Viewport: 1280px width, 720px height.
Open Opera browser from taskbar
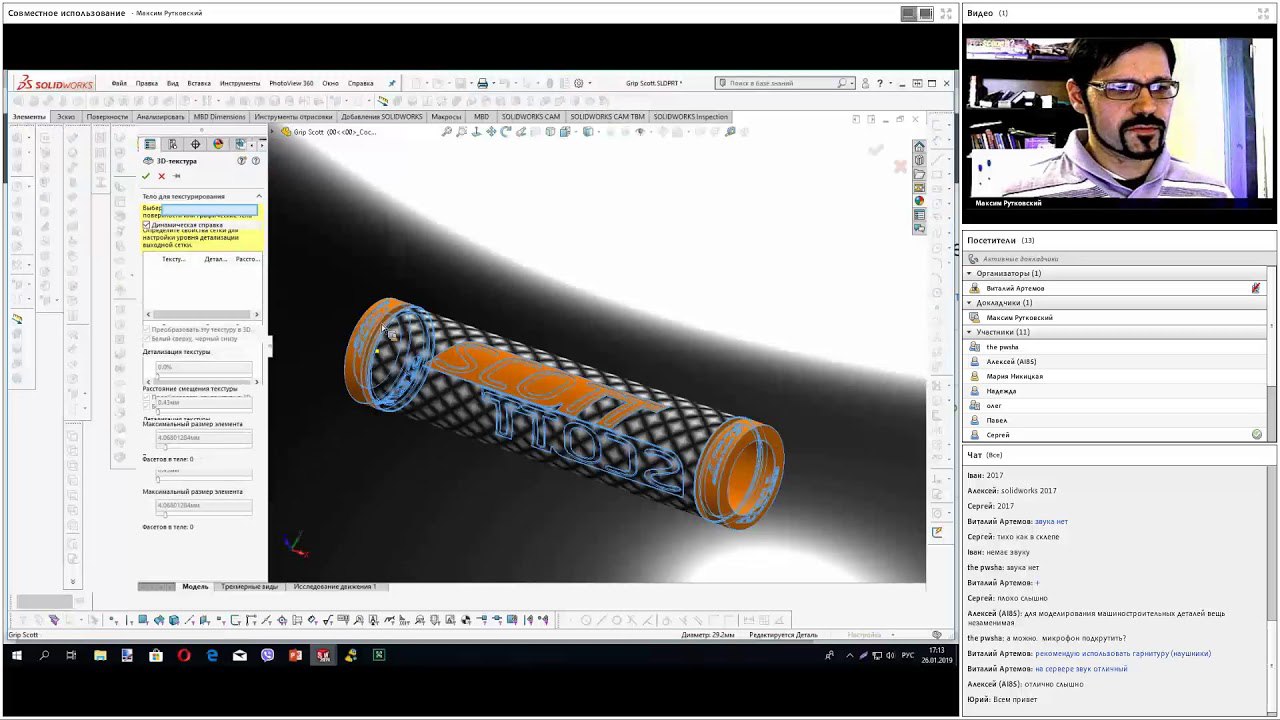(184, 656)
